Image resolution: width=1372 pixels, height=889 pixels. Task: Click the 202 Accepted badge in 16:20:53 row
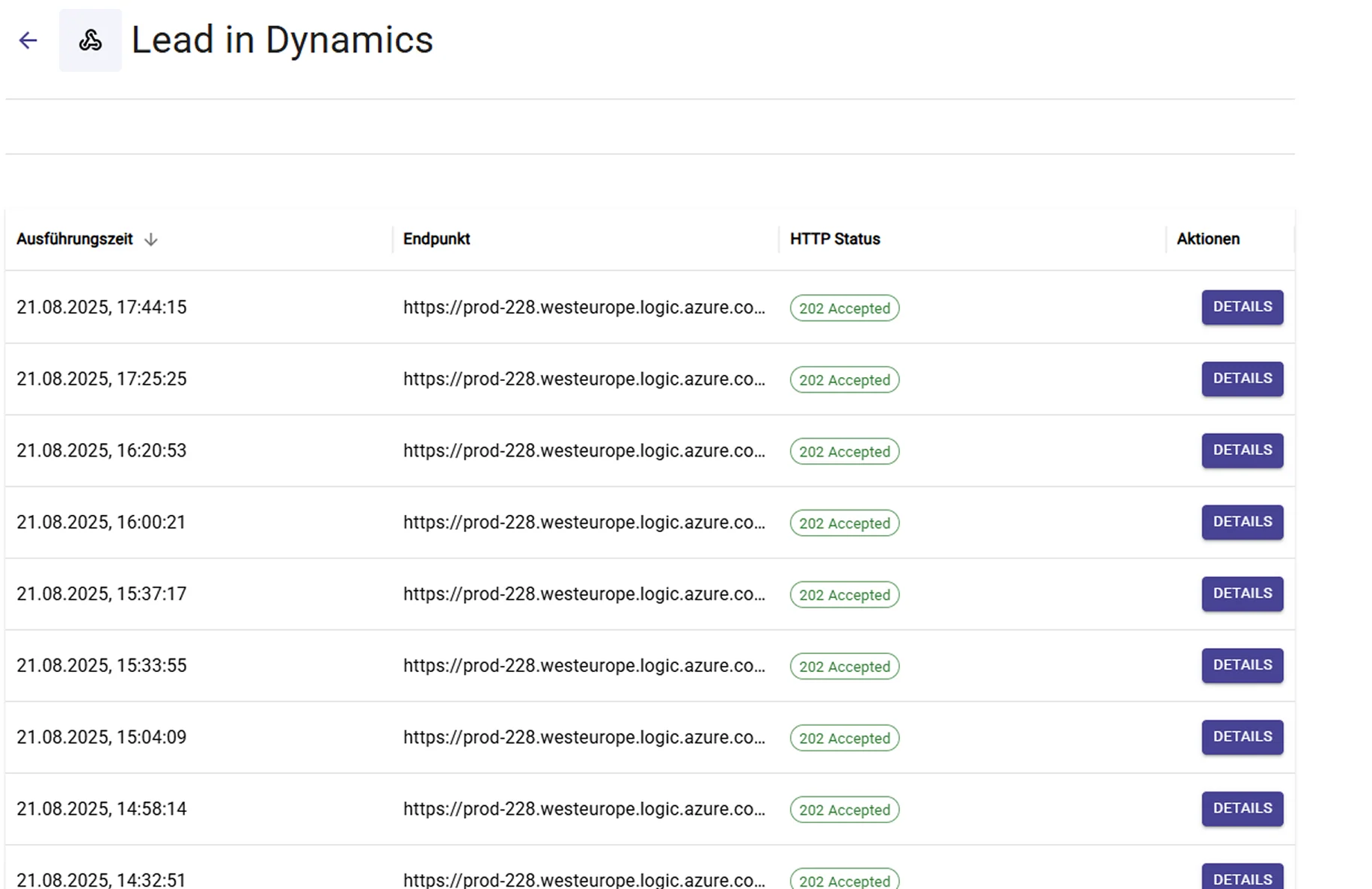click(x=845, y=451)
